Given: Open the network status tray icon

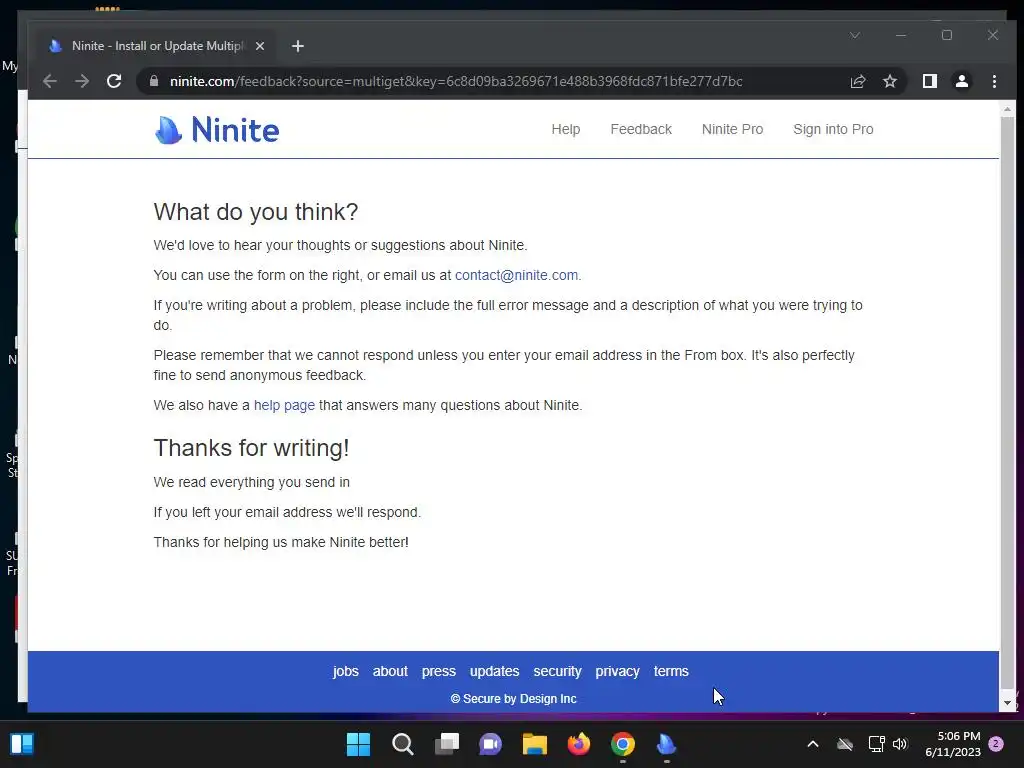Looking at the screenshot, I should (x=876, y=744).
